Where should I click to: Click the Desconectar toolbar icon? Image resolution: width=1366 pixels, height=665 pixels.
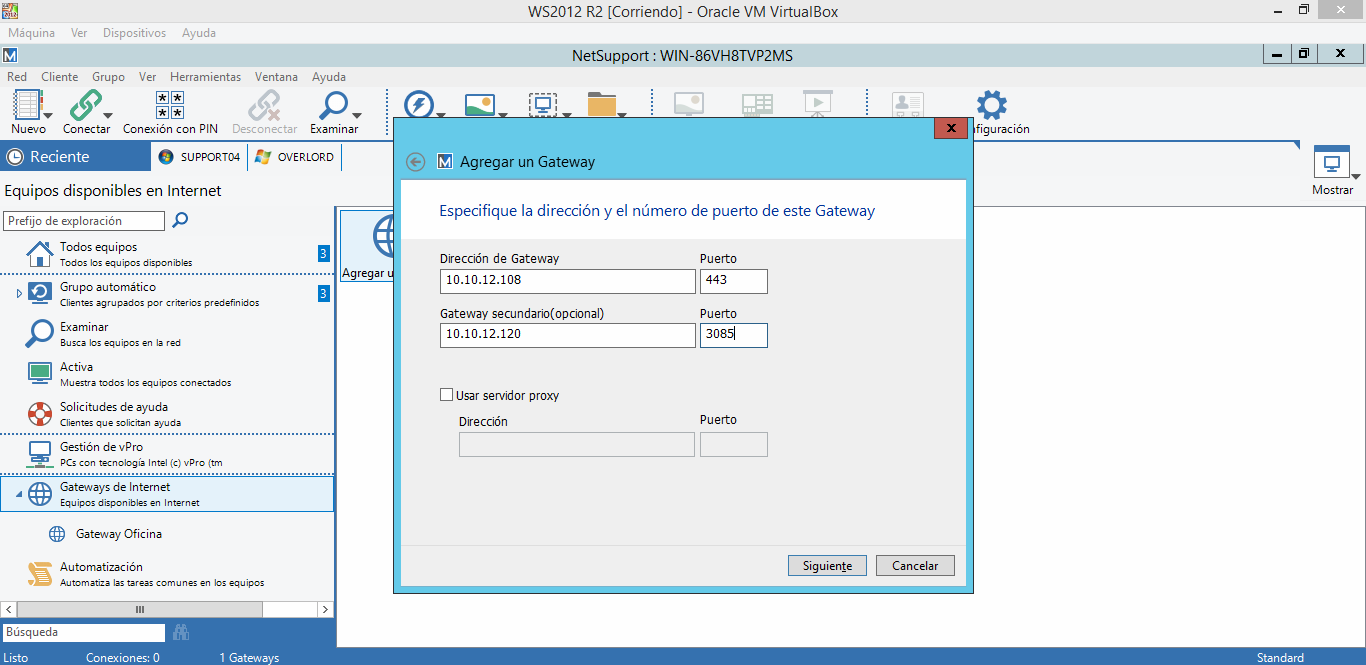coord(264,105)
